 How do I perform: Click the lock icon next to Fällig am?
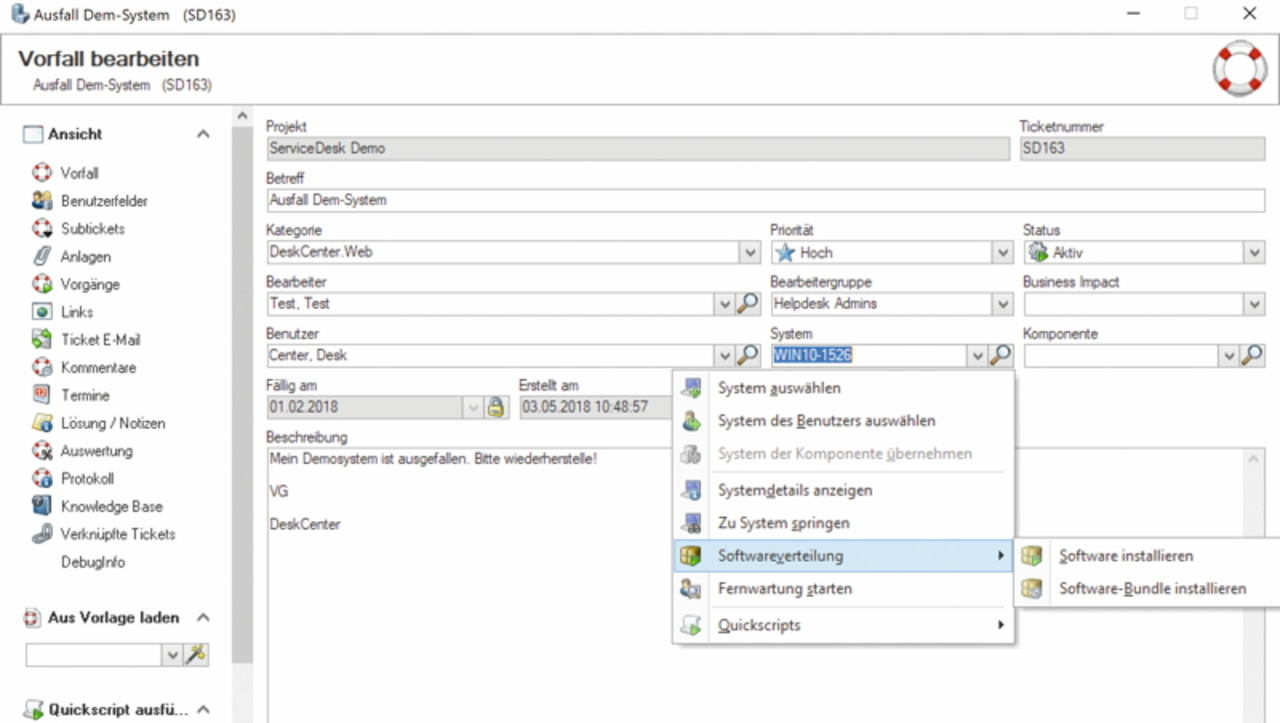pos(495,408)
